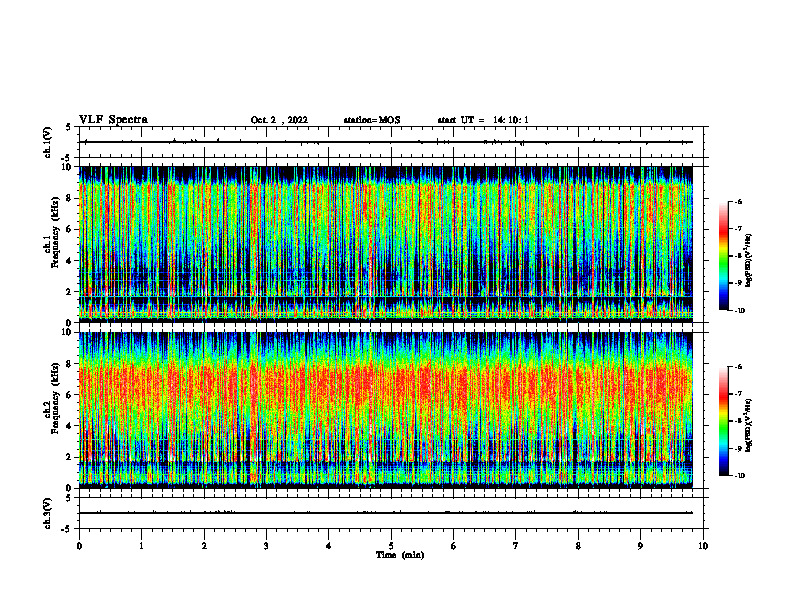
Task: Click time axis tick label "7"
Action: click(516, 546)
